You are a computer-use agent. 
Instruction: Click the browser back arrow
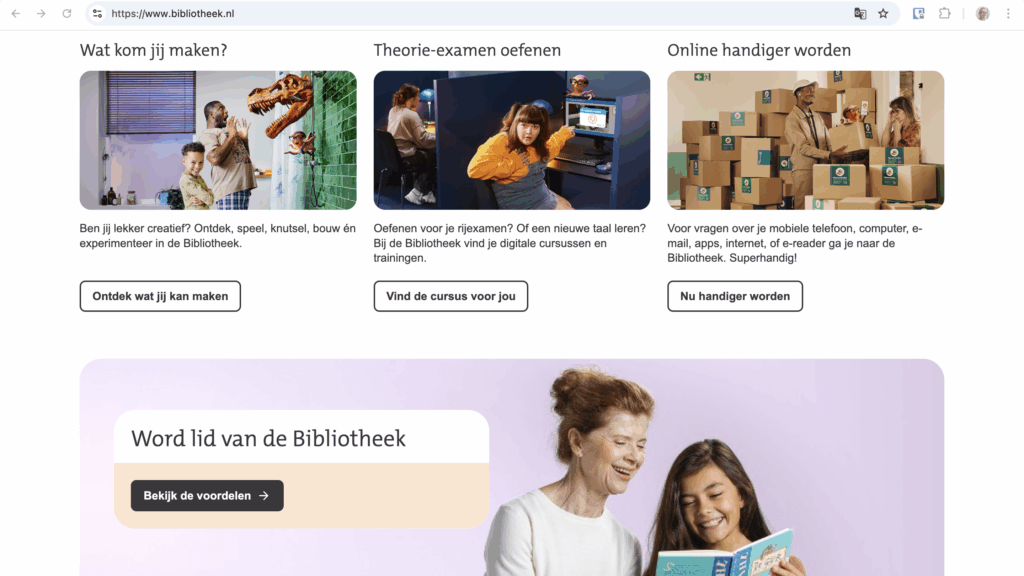pos(16,13)
